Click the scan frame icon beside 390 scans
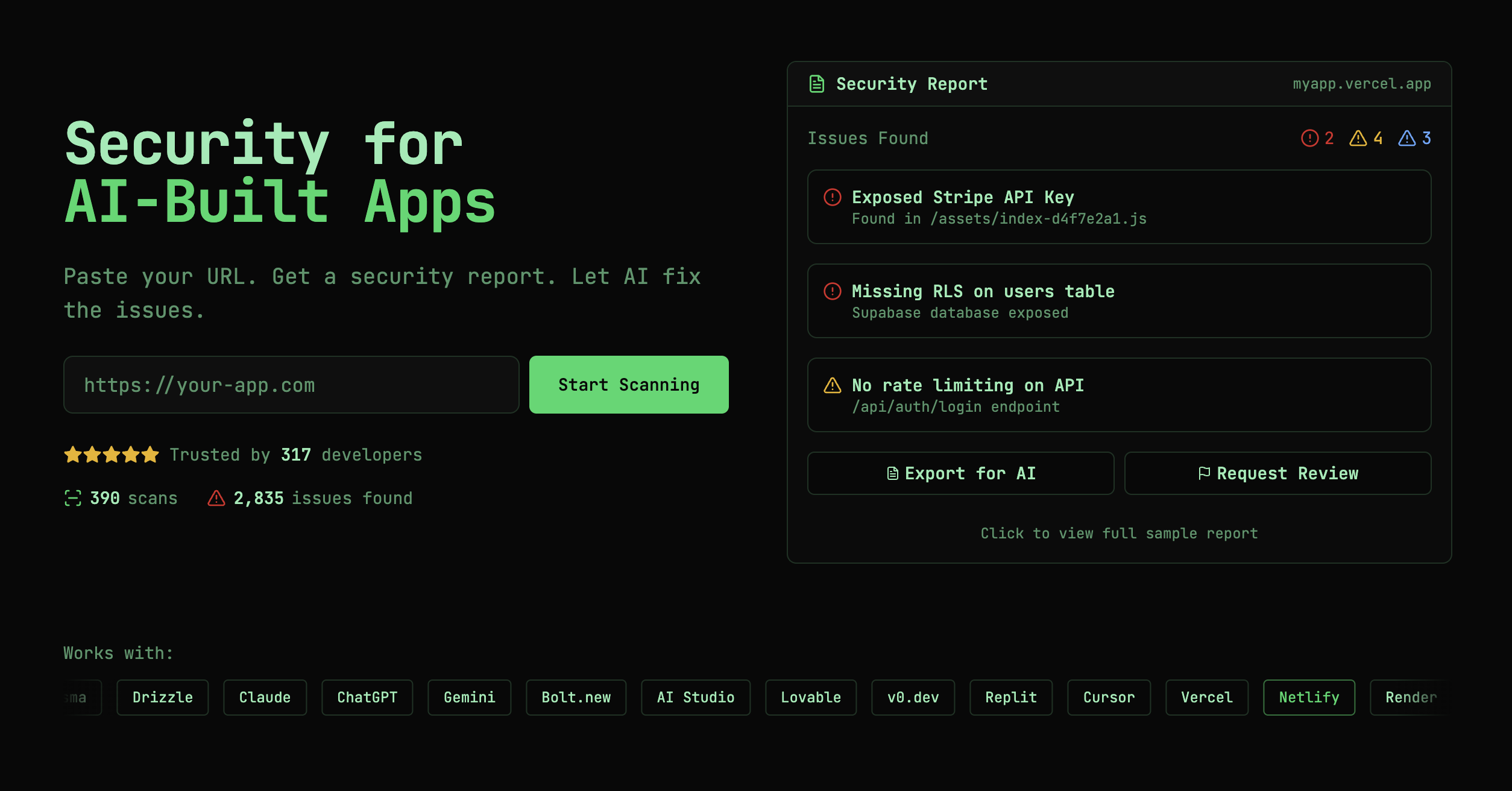 pyautogui.click(x=73, y=498)
